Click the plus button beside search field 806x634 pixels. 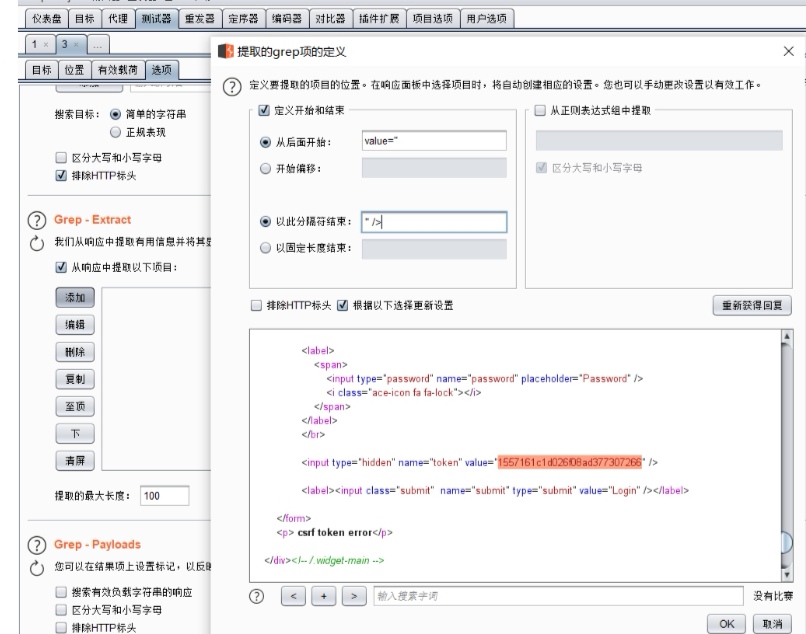click(x=324, y=596)
